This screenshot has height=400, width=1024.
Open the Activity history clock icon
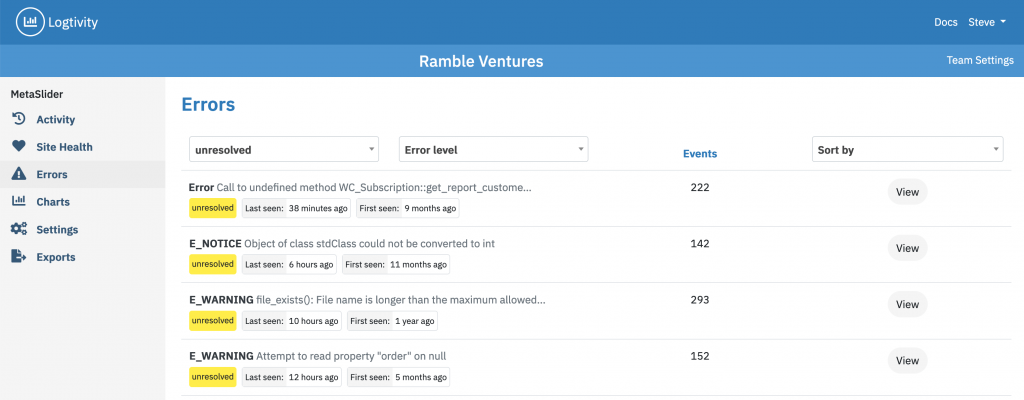(x=19, y=119)
